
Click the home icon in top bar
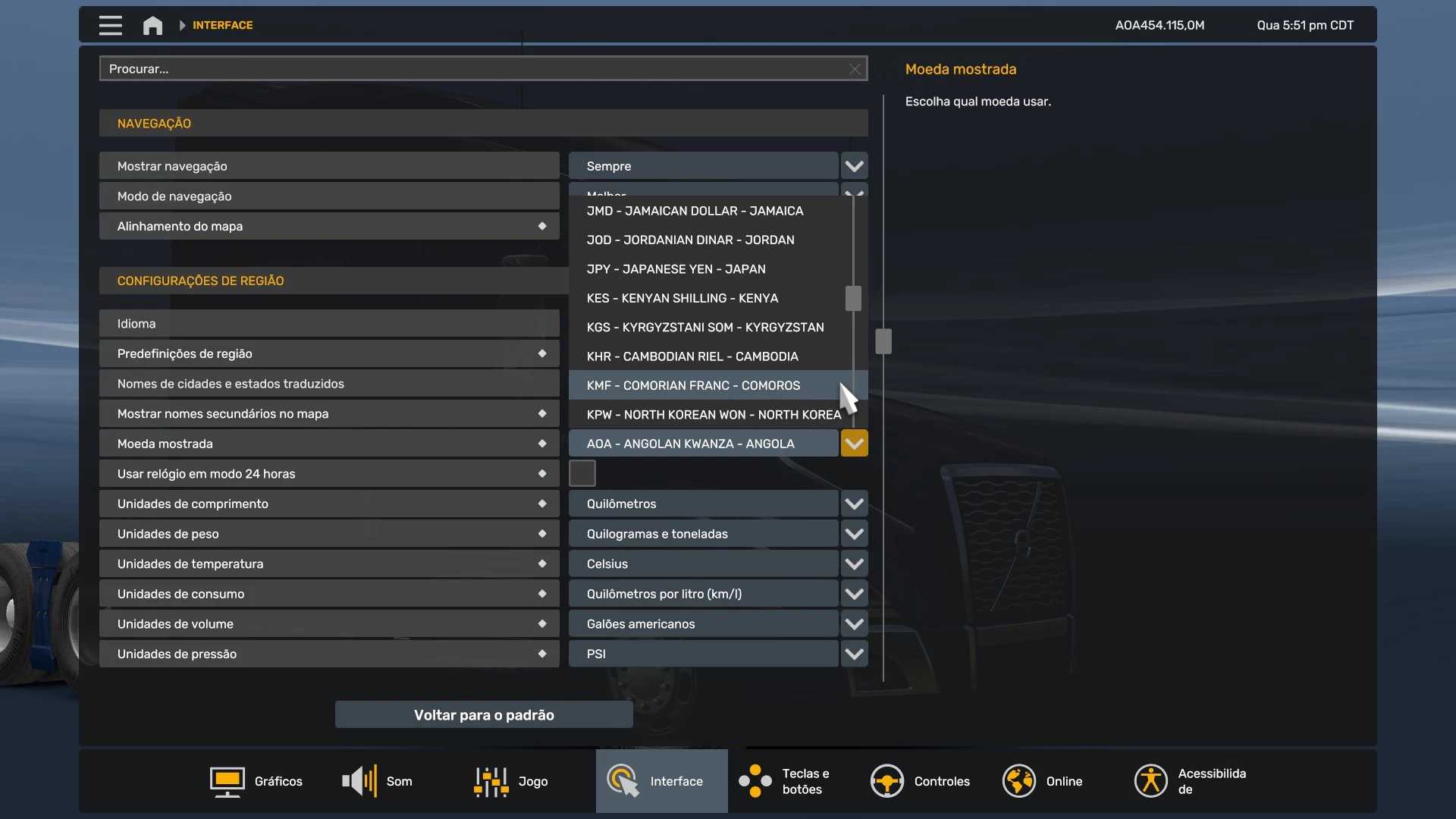[x=152, y=25]
